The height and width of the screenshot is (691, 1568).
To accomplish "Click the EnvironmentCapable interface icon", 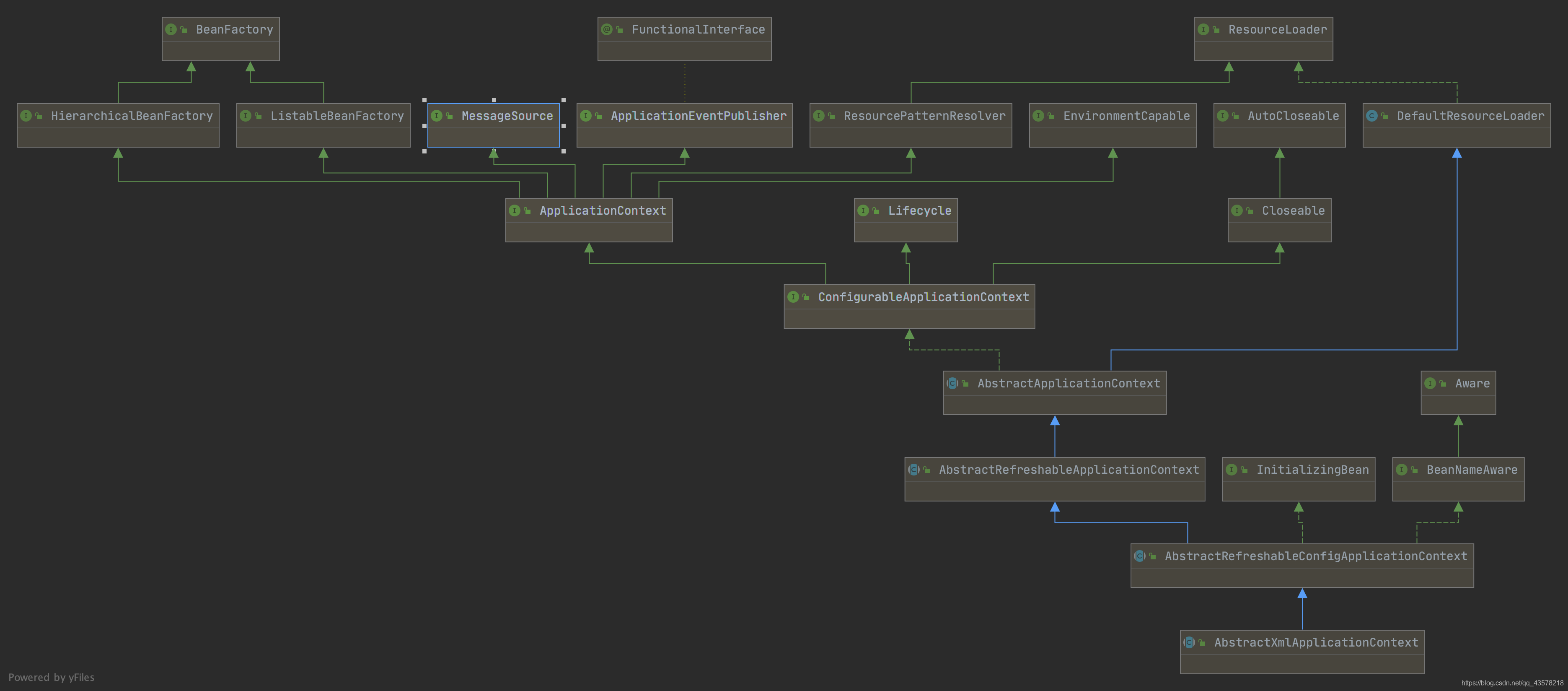I will point(1038,116).
